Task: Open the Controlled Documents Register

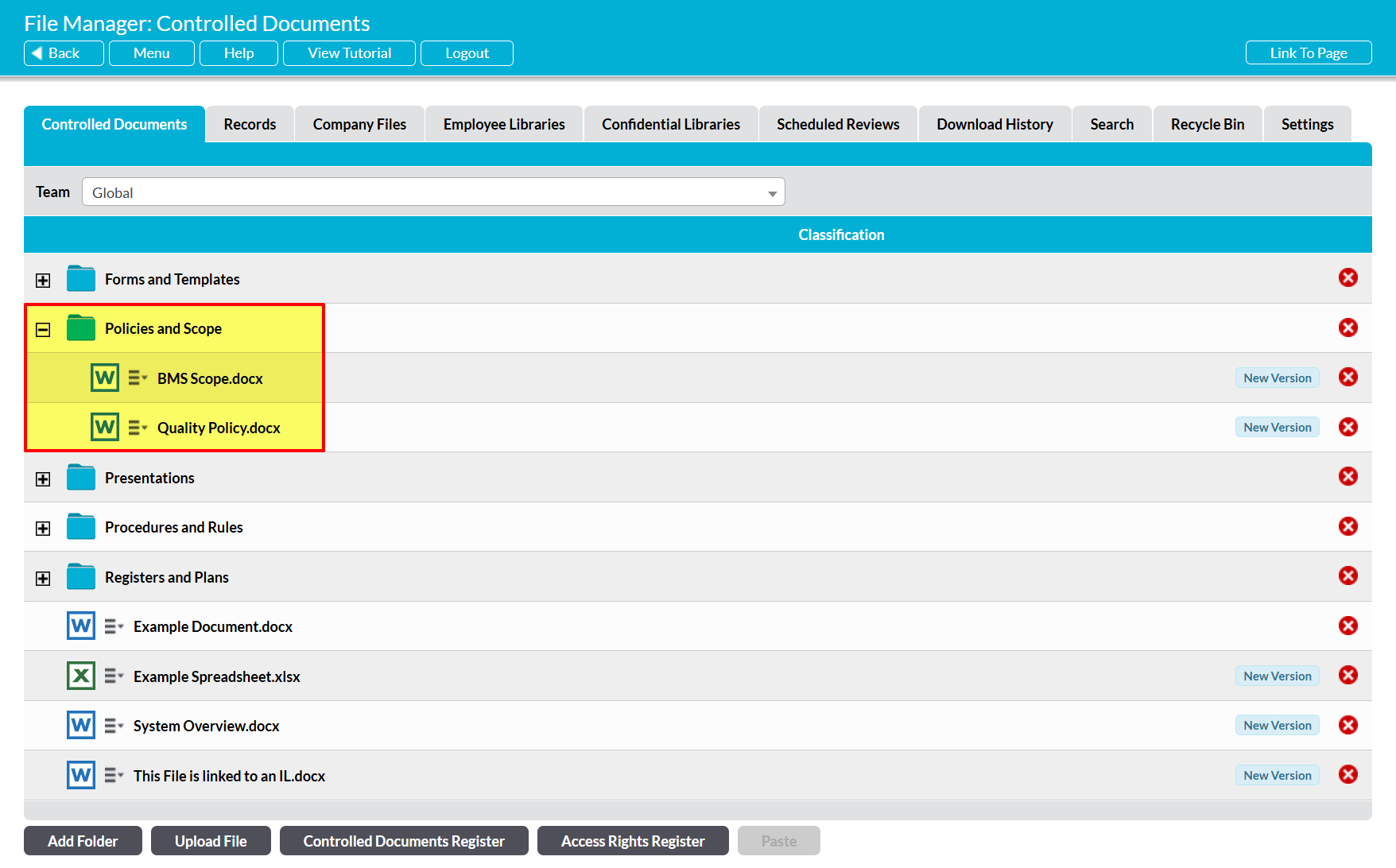Action: pyautogui.click(x=404, y=841)
